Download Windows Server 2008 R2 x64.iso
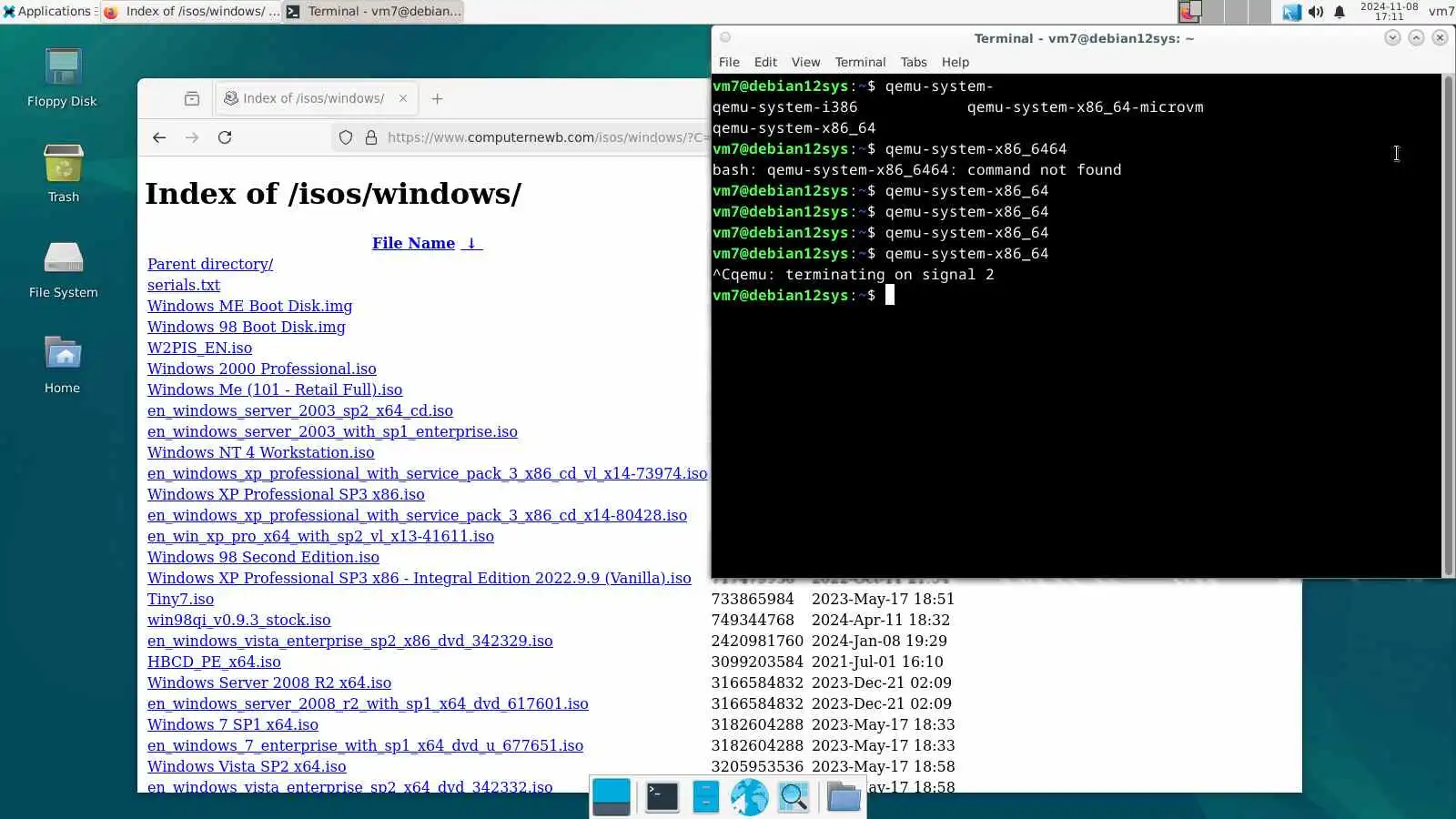 pyautogui.click(x=269, y=682)
